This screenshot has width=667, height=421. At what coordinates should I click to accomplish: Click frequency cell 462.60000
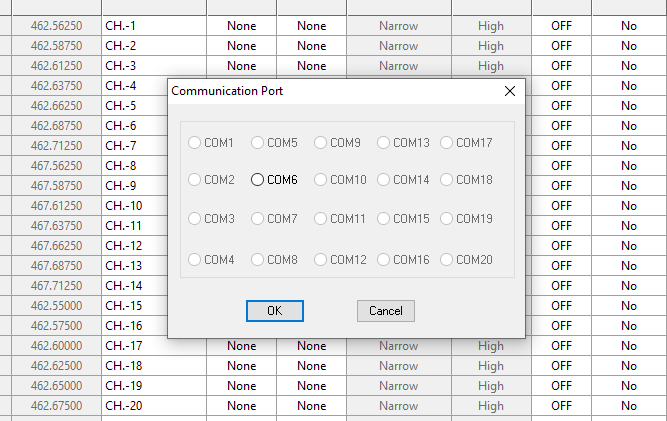pos(57,346)
